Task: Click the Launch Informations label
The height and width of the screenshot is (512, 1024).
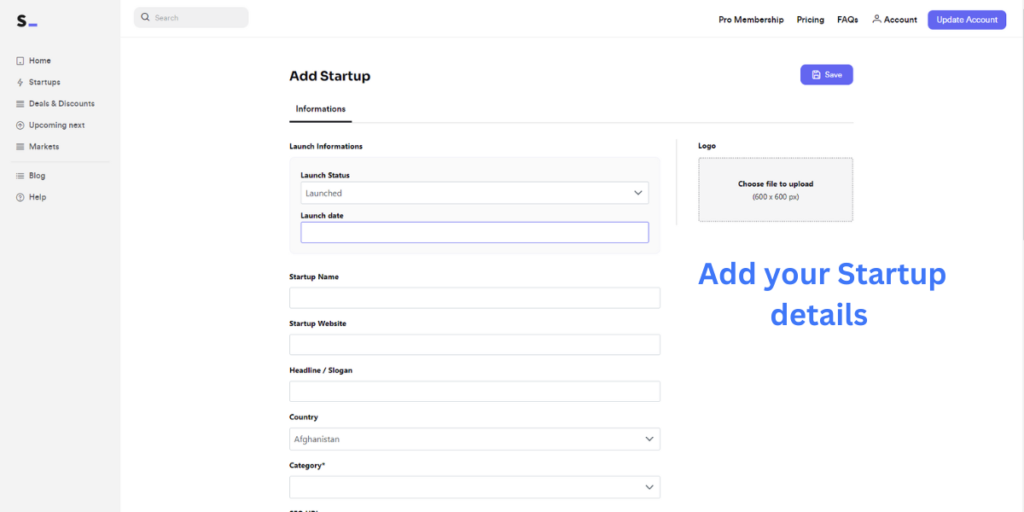Action: [326, 146]
